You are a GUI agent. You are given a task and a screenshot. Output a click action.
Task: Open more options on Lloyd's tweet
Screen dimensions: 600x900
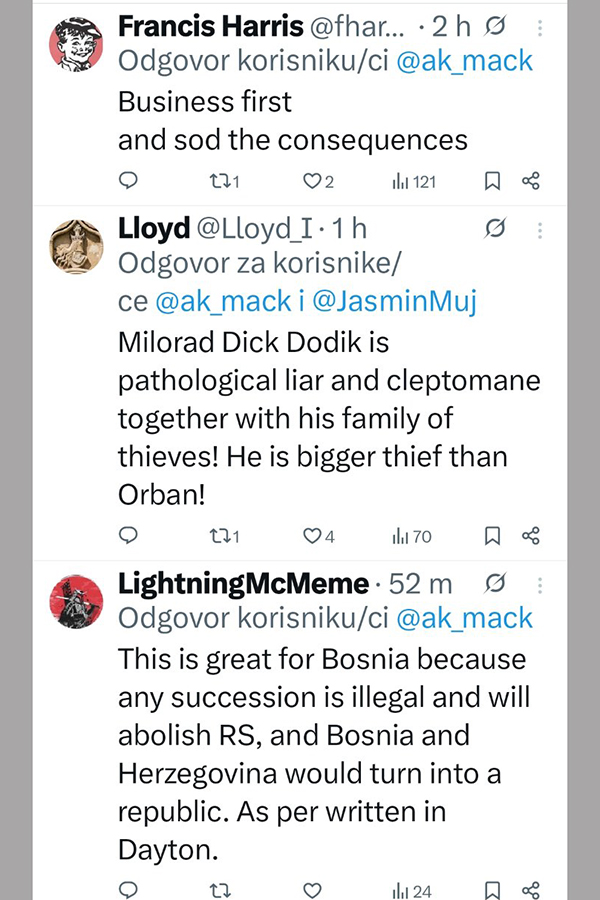(x=540, y=229)
